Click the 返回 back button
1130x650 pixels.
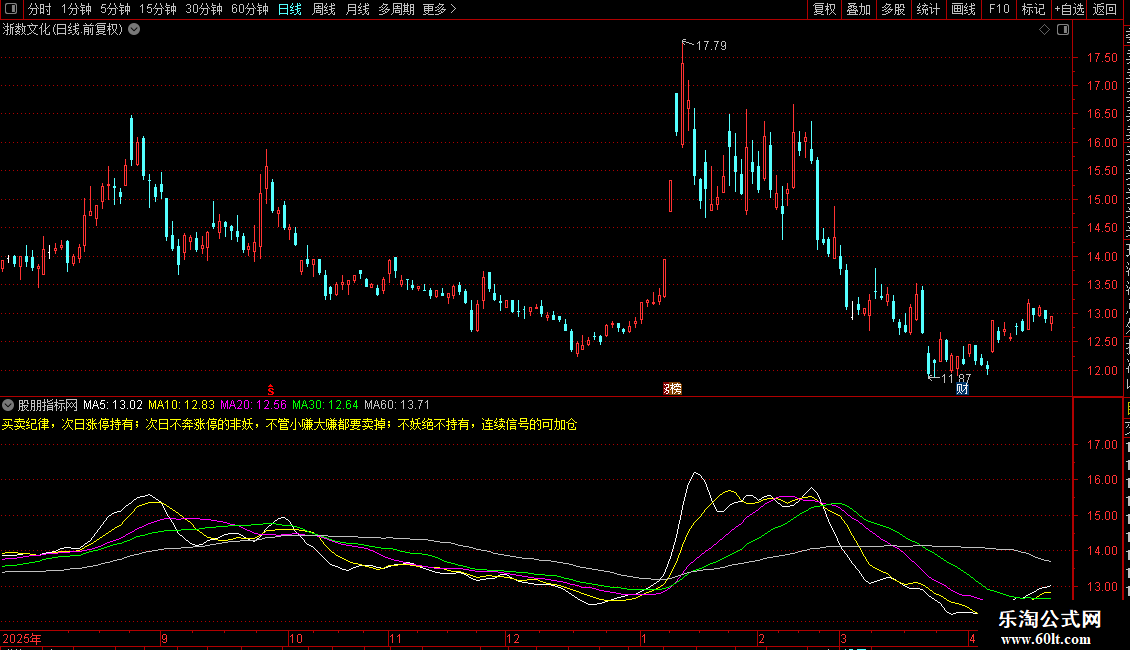point(1104,9)
